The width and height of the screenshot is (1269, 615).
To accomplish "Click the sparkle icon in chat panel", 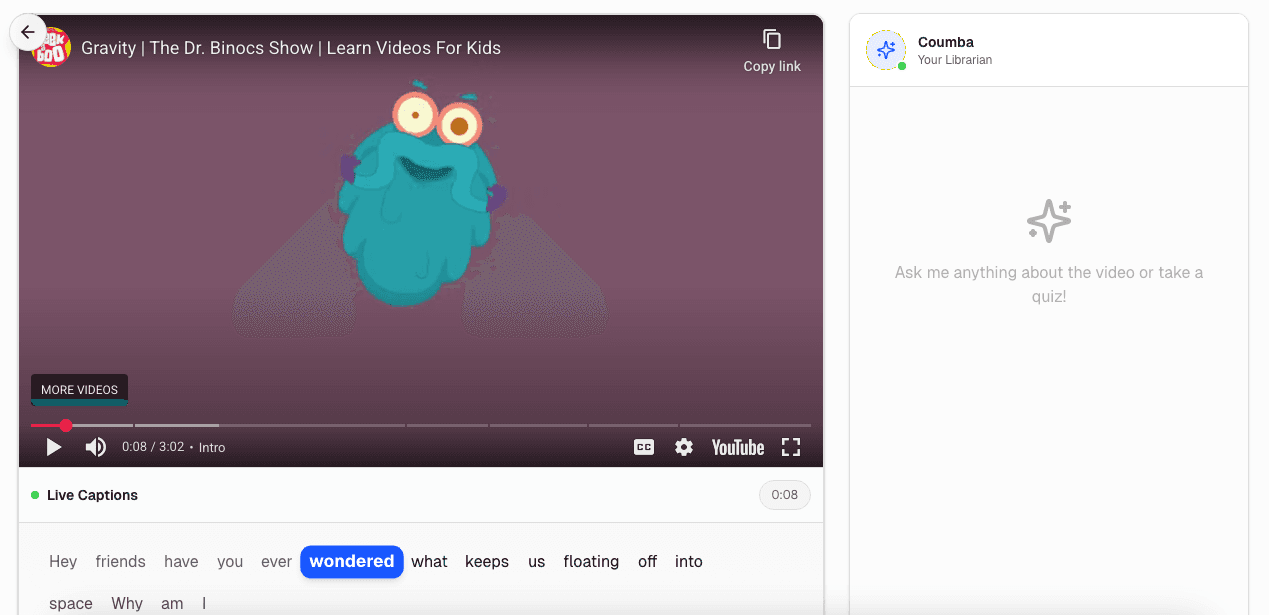I will pyautogui.click(x=1049, y=221).
